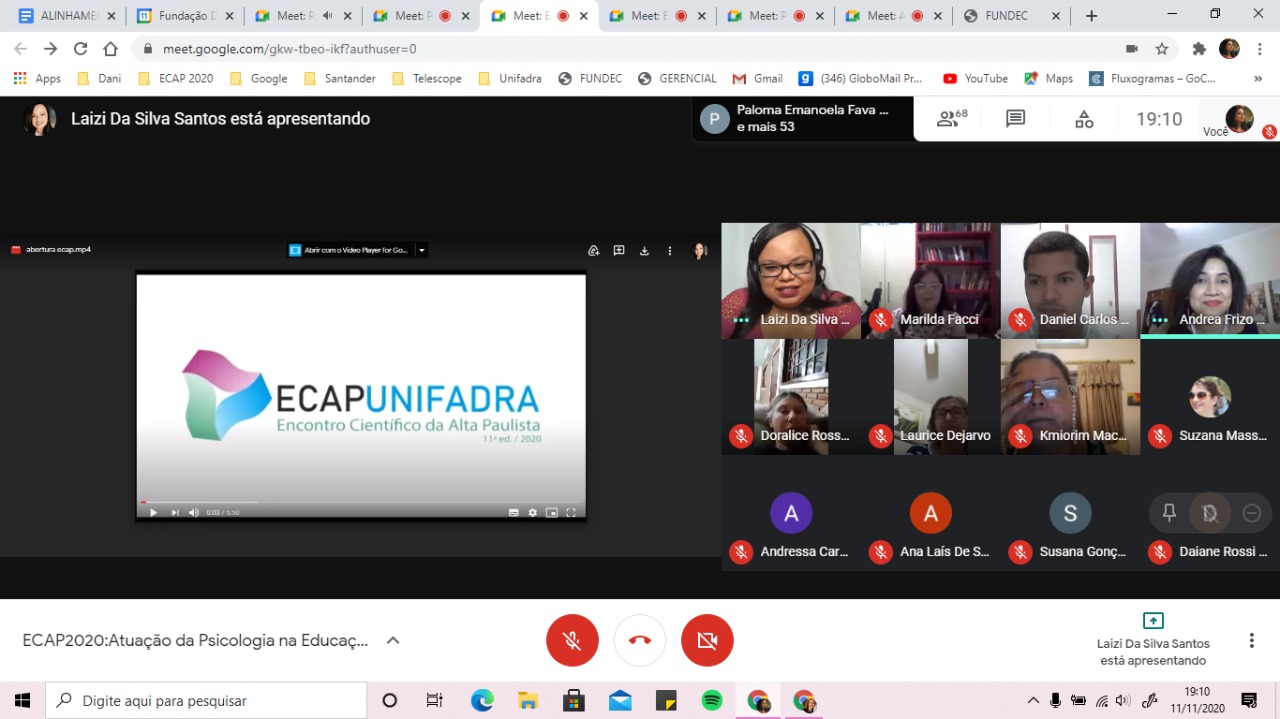Open the Gmail bookmark
1280x719 pixels.
click(758, 78)
